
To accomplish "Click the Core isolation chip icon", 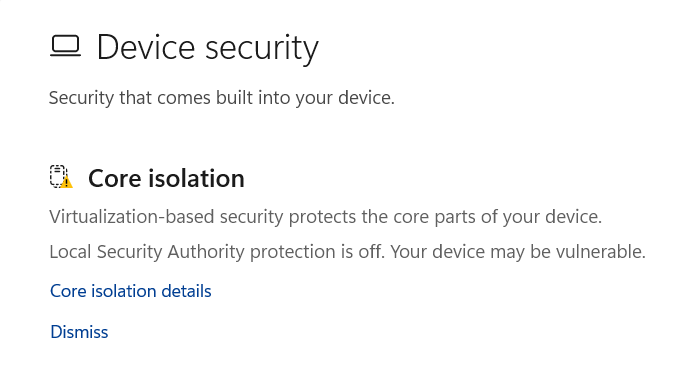I will click(x=58, y=176).
